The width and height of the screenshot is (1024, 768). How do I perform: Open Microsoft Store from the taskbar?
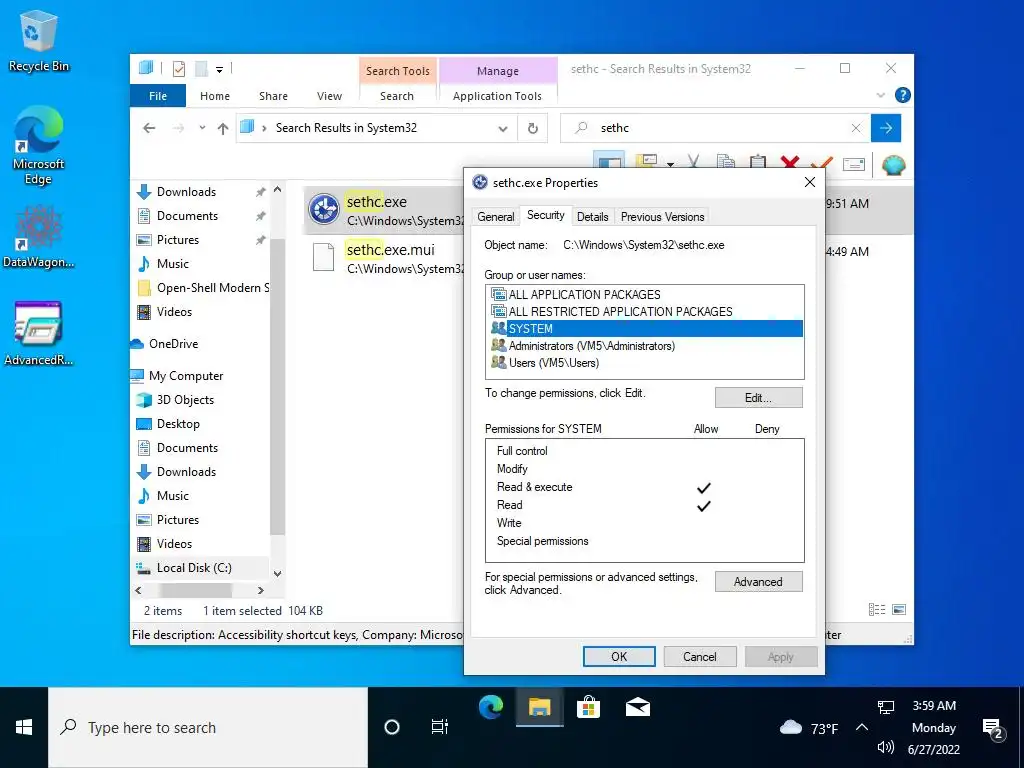[x=588, y=707]
